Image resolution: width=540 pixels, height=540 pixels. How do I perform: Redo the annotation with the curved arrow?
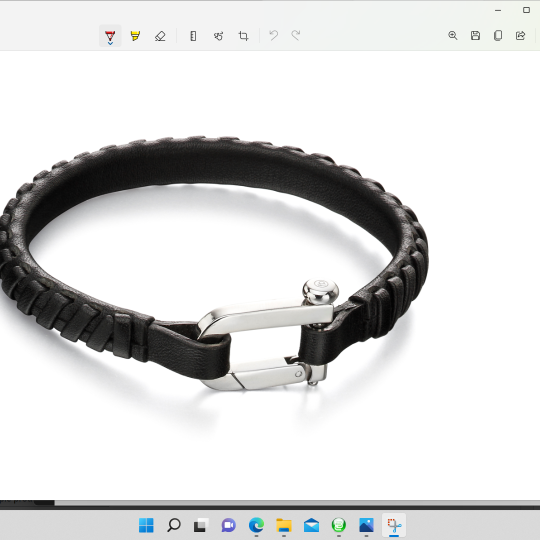[296, 35]
